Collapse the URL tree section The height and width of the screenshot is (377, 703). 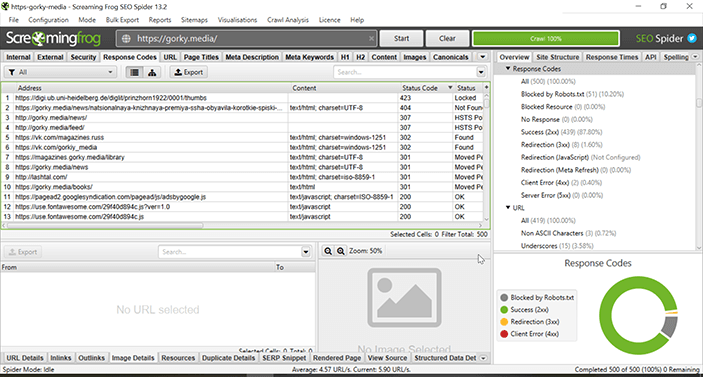508,208
